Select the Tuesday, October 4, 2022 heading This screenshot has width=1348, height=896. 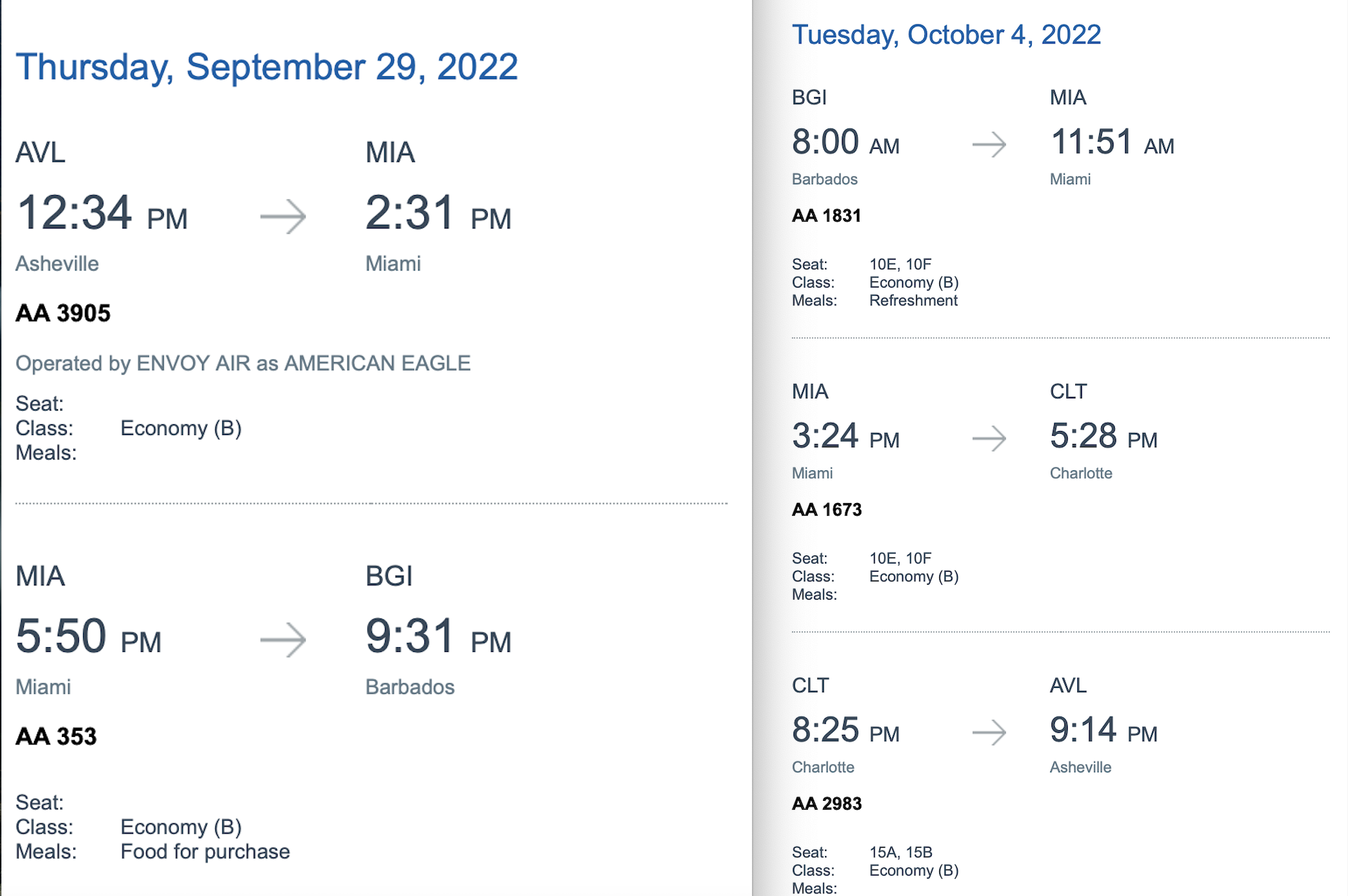tap(946, 35)
